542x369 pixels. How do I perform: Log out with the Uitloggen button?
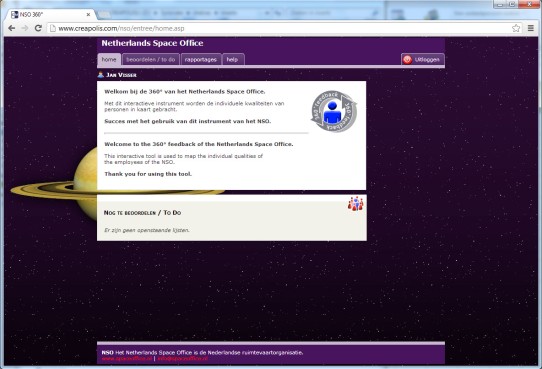click(422, 59)
